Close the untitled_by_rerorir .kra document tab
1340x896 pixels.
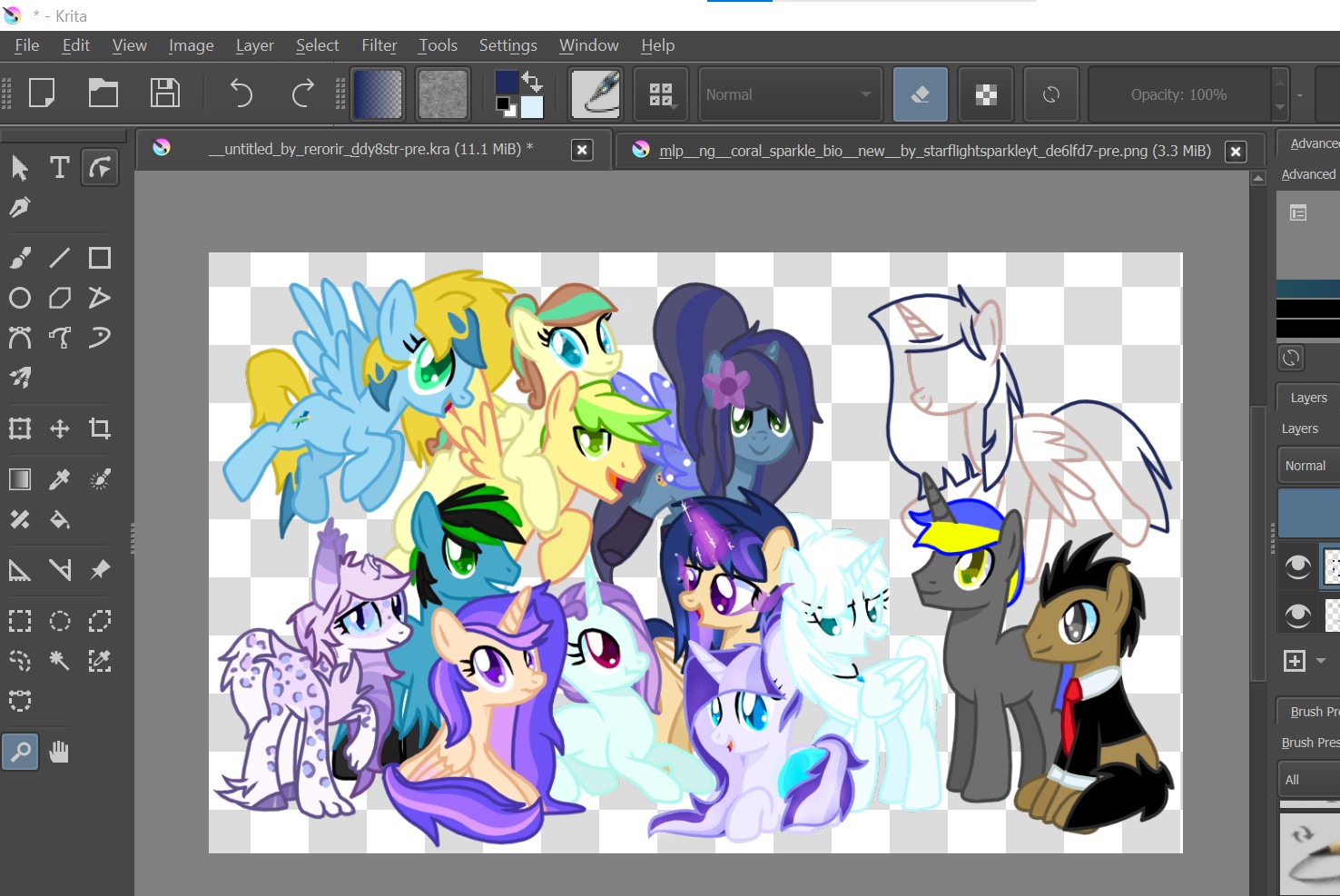pos(582,150)
